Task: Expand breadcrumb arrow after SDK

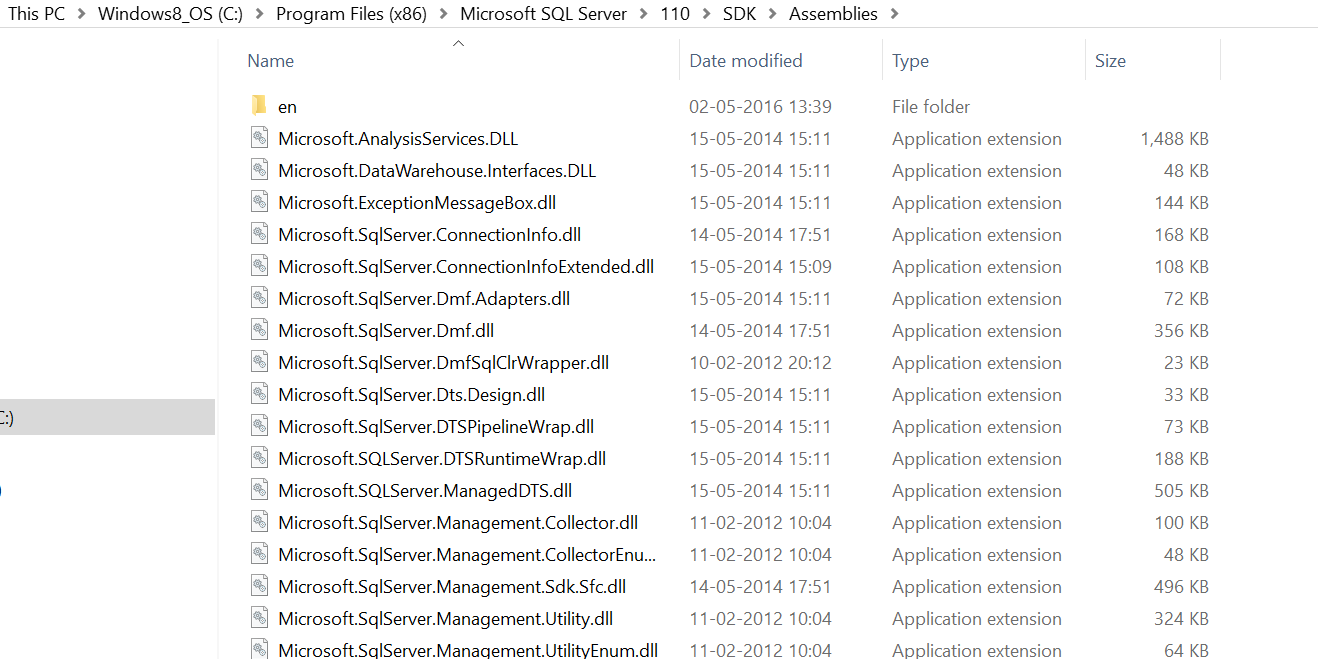Action: click(x=772, y=14)
